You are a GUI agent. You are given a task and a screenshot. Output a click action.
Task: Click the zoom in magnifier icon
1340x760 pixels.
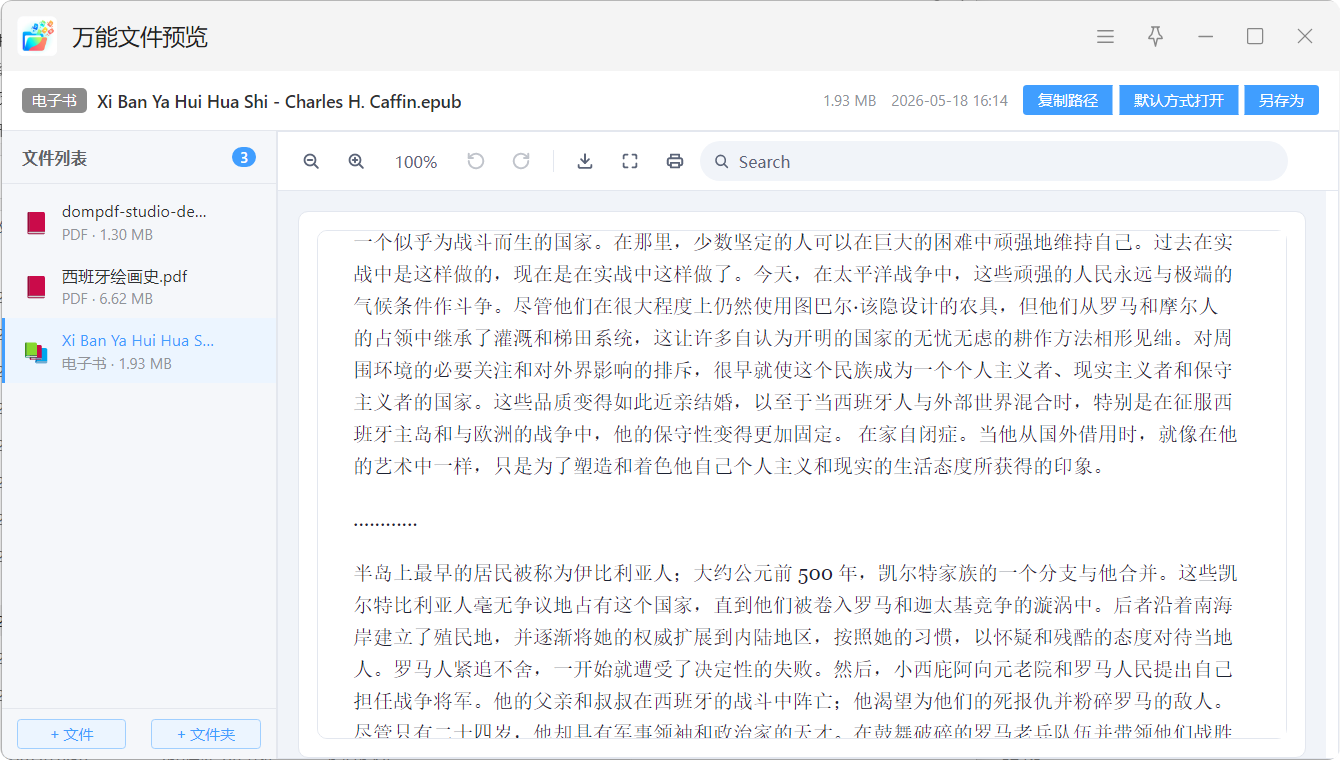(356, 162)
